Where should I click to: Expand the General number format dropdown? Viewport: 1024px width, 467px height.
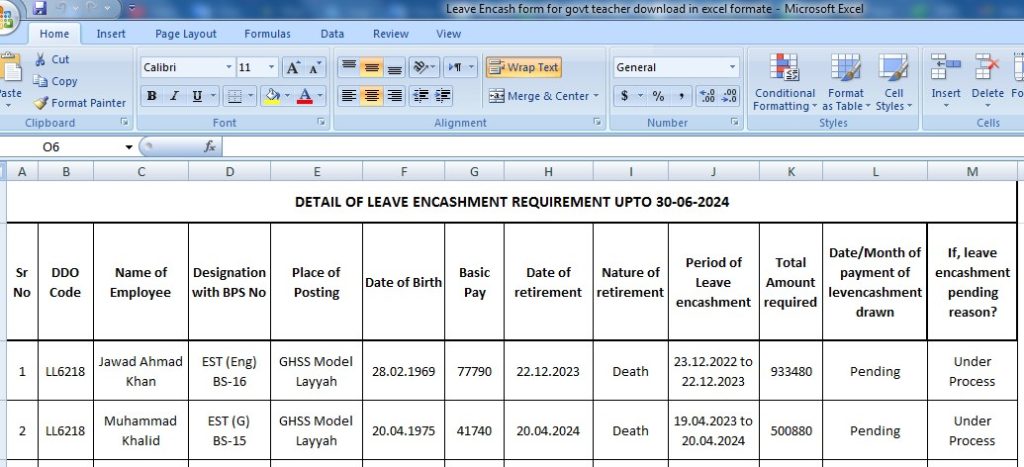[732, 68]
